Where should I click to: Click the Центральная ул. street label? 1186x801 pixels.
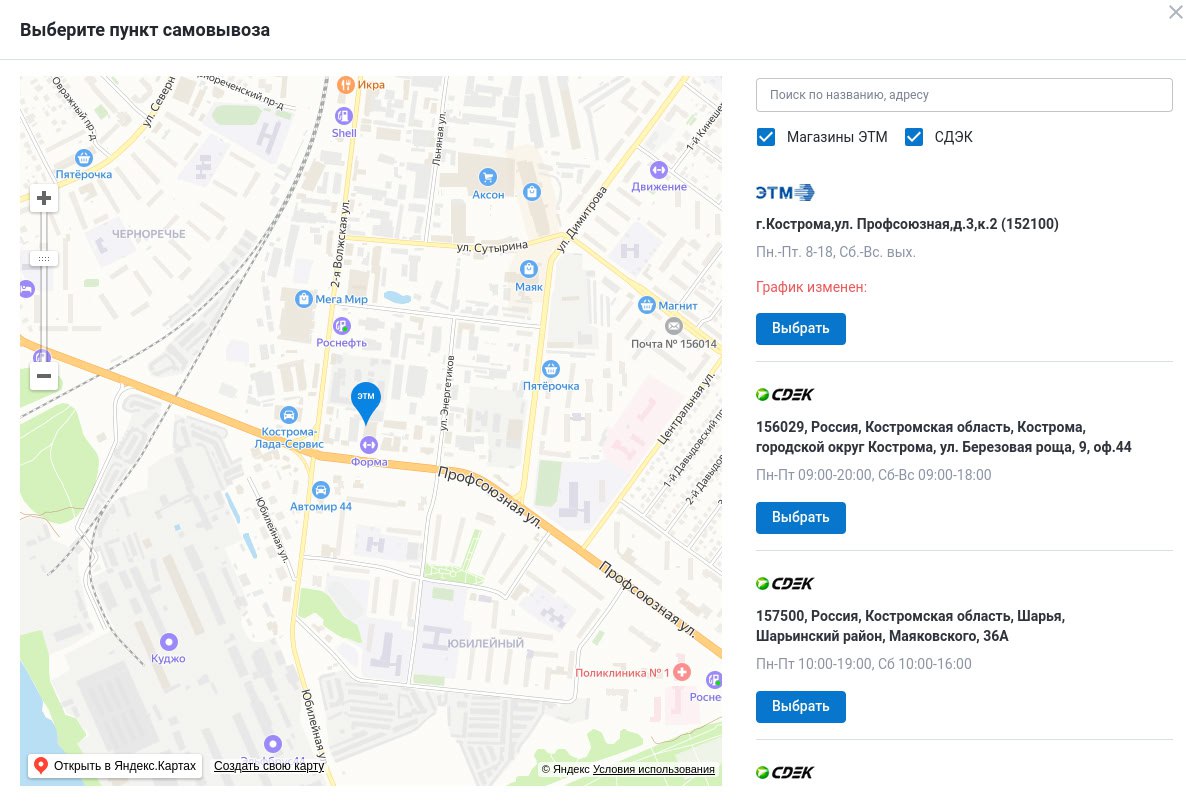click(686, 408)
